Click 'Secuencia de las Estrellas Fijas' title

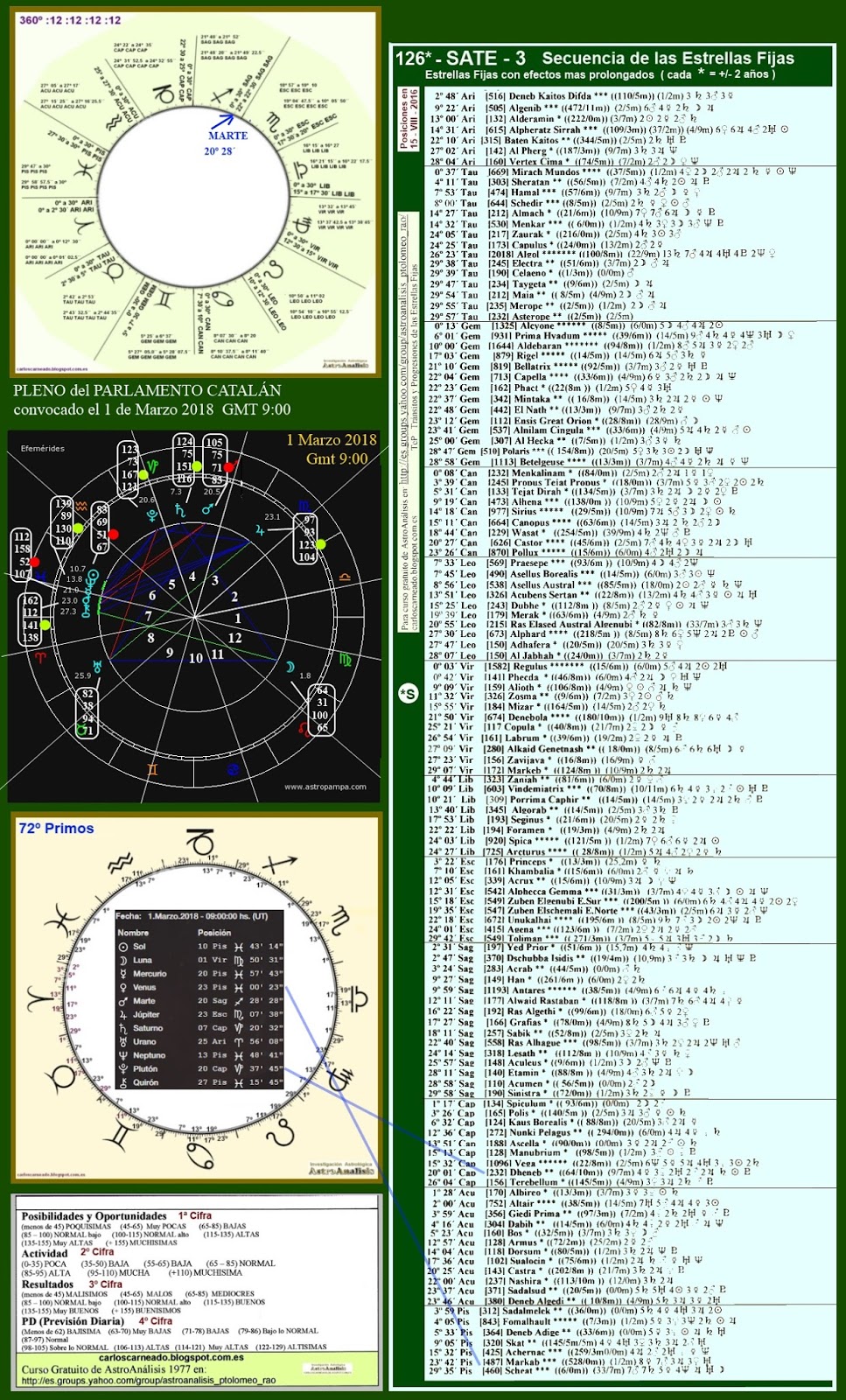tap(668, 58)
